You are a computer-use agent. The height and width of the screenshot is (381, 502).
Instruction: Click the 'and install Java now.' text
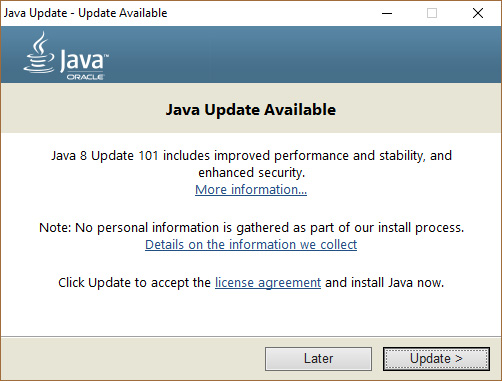[x=385, y=283]
